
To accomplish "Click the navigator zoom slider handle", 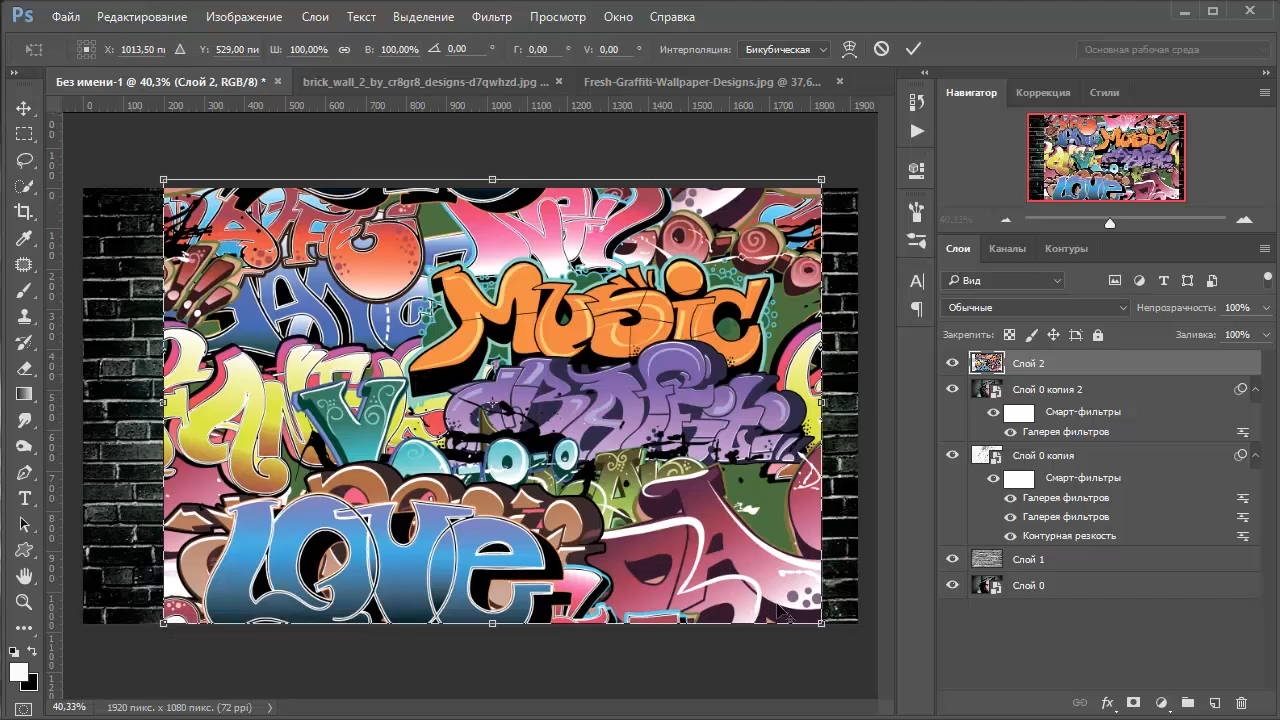I will pyautogui.click(x=1110, y=222).
